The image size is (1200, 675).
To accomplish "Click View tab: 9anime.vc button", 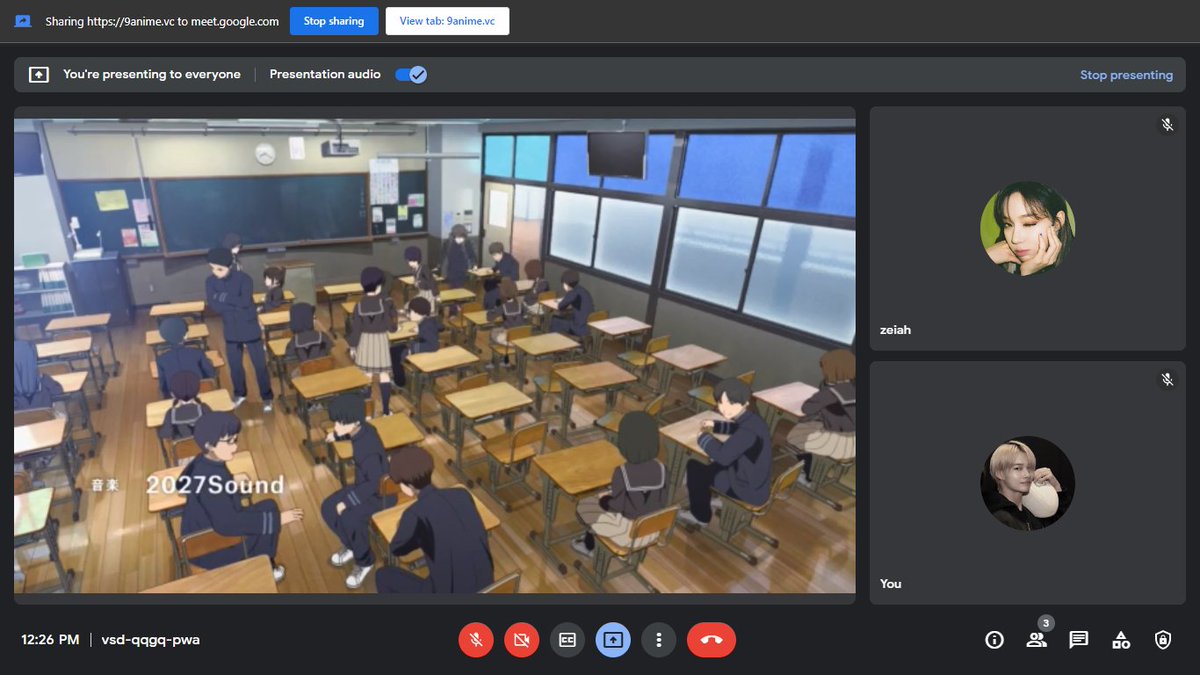I will click(447, 21).
